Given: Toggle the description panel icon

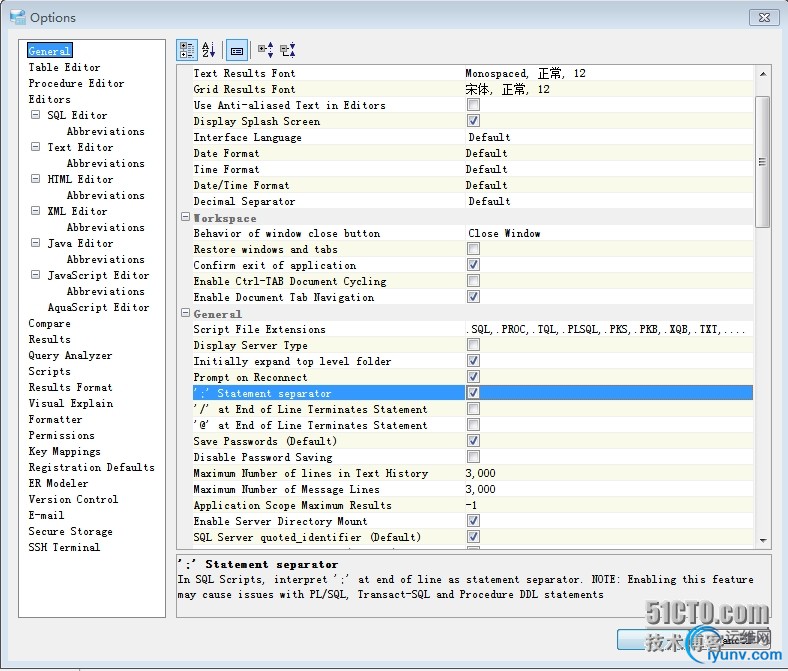Looking at the screenshot, I should pyautogui.click(x=237, y=50).
